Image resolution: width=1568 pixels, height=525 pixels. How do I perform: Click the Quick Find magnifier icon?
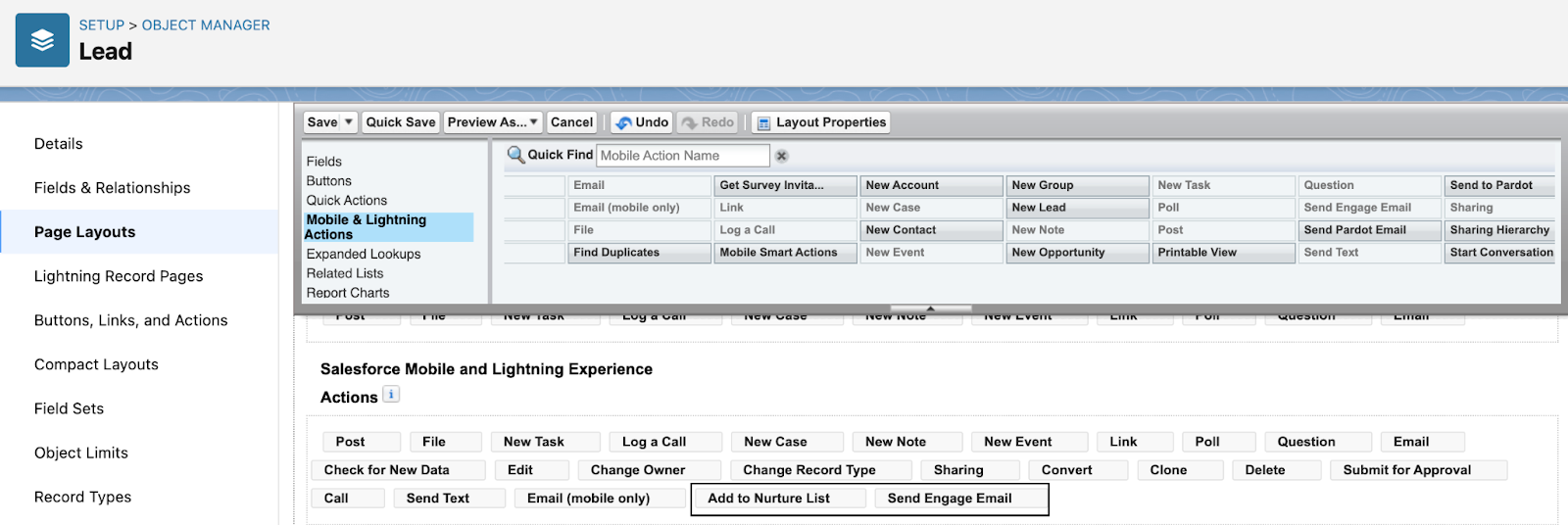[515, 155]
